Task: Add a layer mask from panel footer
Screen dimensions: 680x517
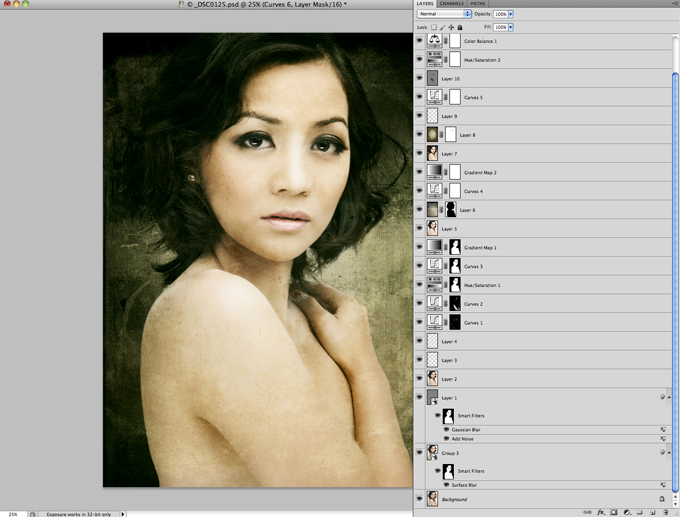Action: tap(613, 511)
